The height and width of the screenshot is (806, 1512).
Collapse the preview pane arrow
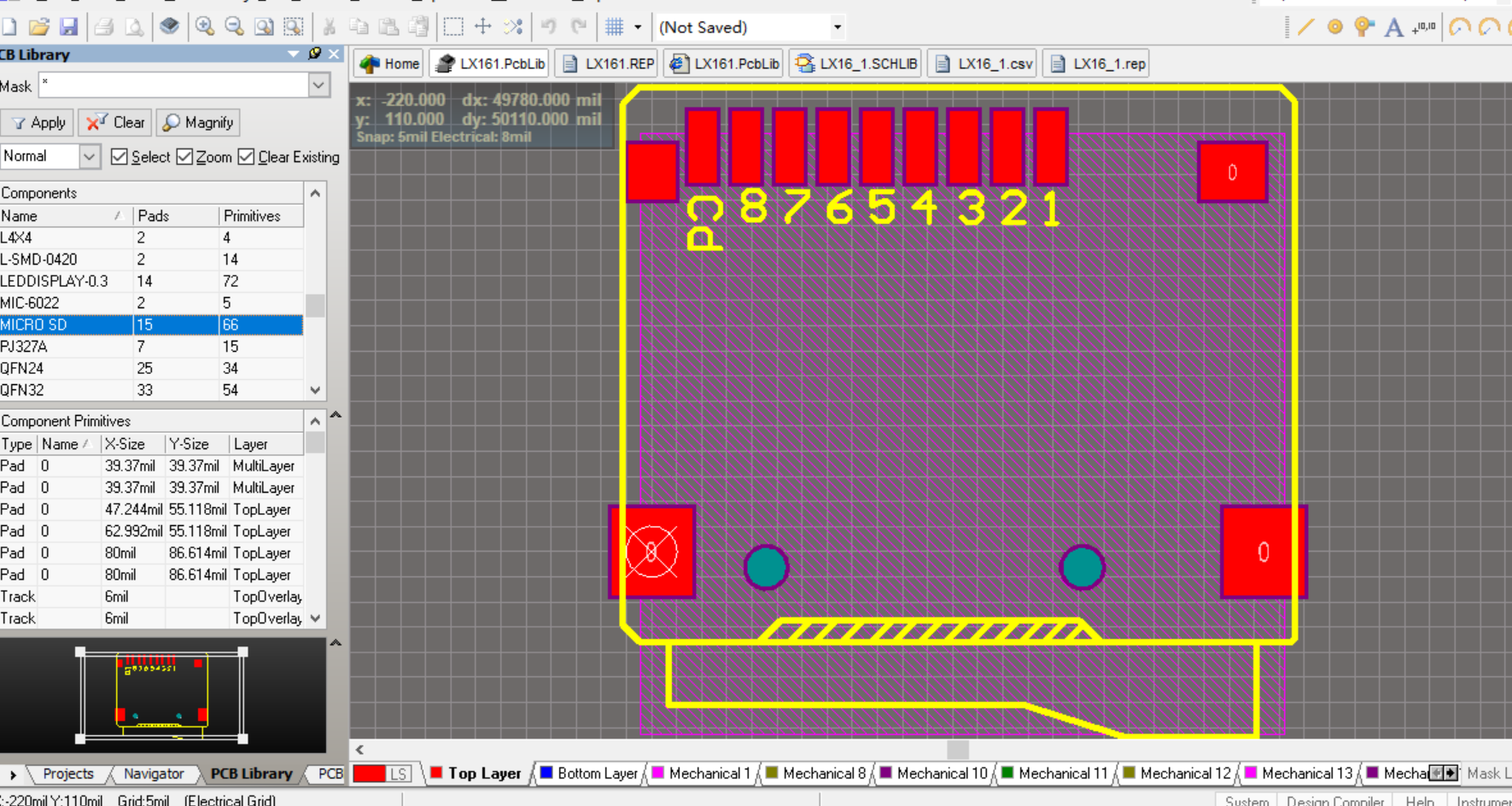point(336,642)
